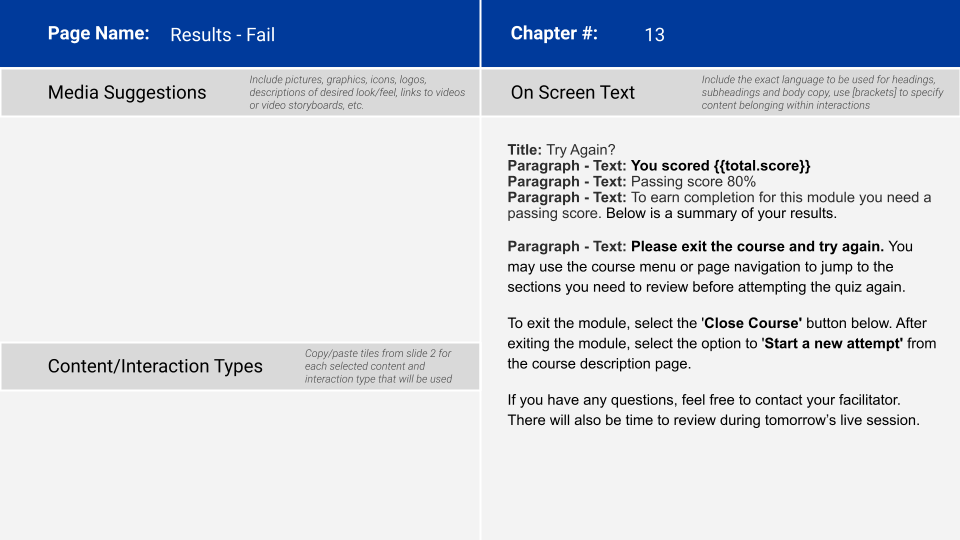Click the Media Suggestions hint text about pictures and graphics
The height and width of the screenshot is (540, 960).
coord(357,92)
